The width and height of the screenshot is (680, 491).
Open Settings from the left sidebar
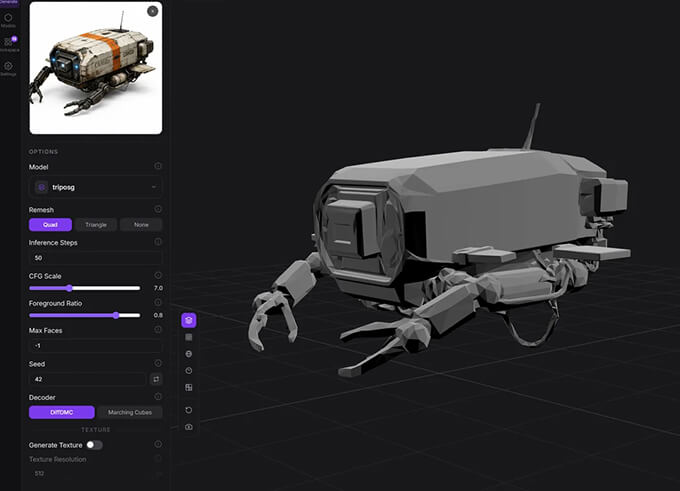click(8, 68)
